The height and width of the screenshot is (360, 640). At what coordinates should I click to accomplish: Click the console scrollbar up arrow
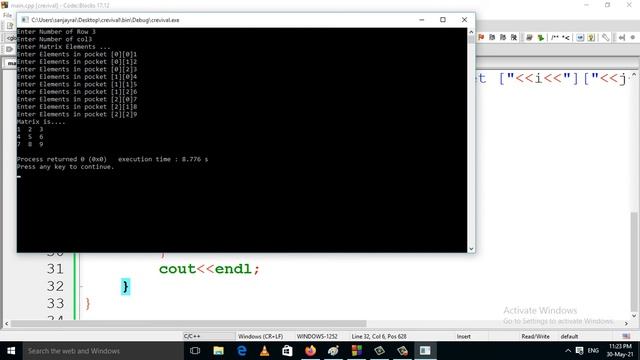click(471, 31)
